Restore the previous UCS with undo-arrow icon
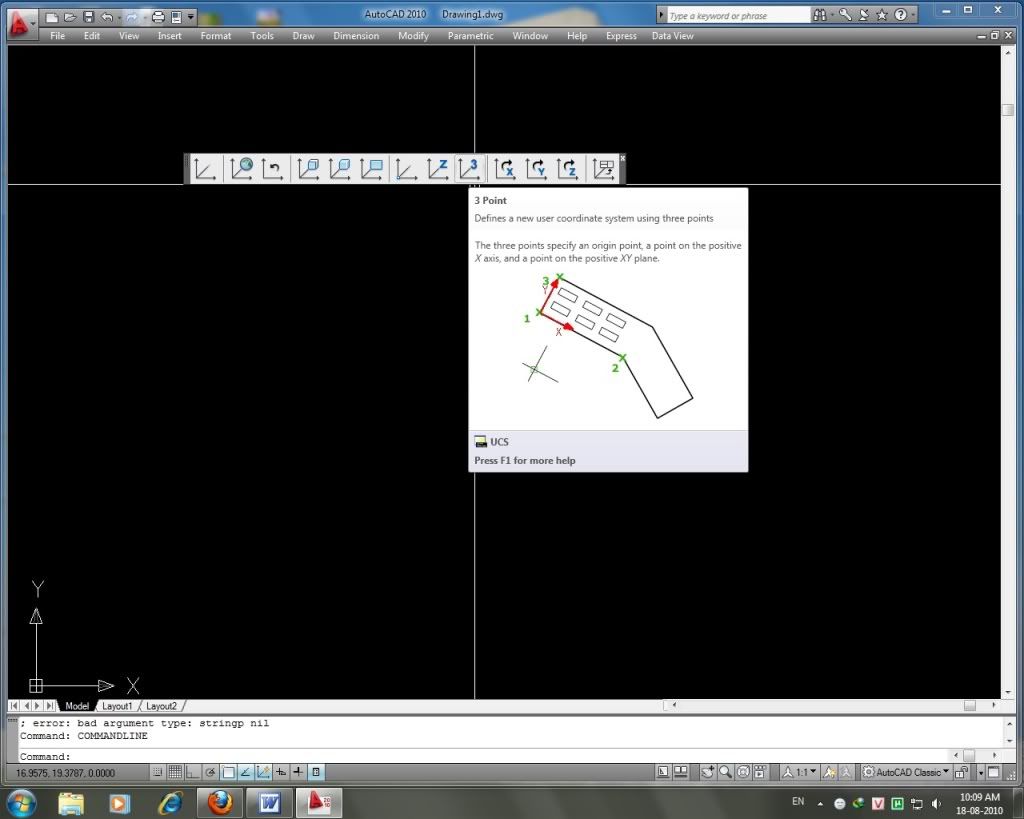This screenshot has width=1024, height=819. pyautogui.click(x=272, y=169)
